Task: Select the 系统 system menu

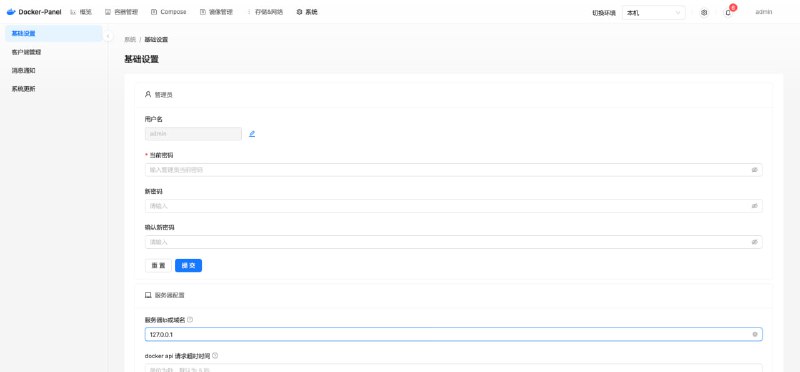Action: point(307,12)
